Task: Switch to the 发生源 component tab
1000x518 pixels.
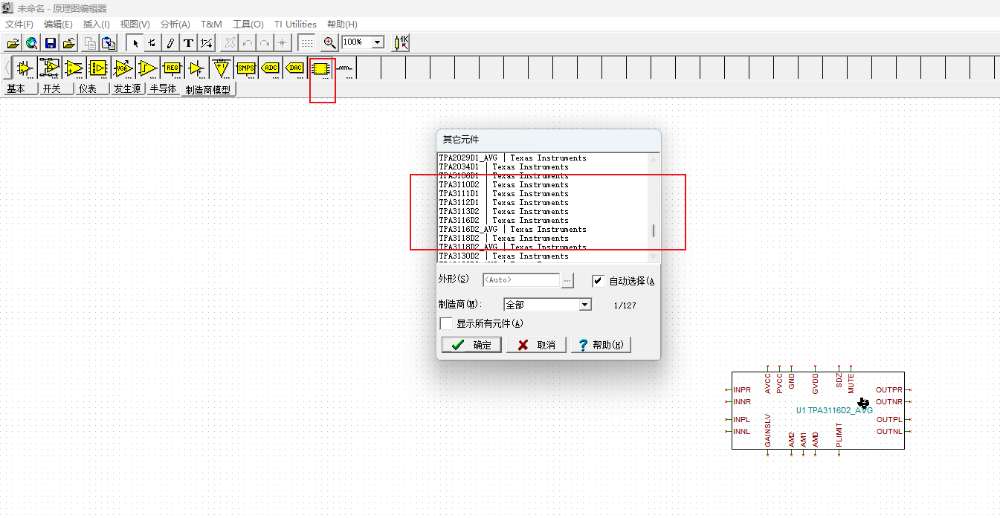Action: (127, 89)
